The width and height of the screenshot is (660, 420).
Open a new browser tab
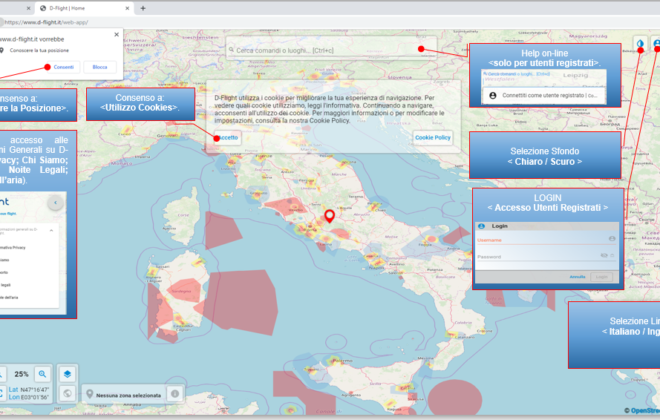pyautogui.click(x=143, y=8)
